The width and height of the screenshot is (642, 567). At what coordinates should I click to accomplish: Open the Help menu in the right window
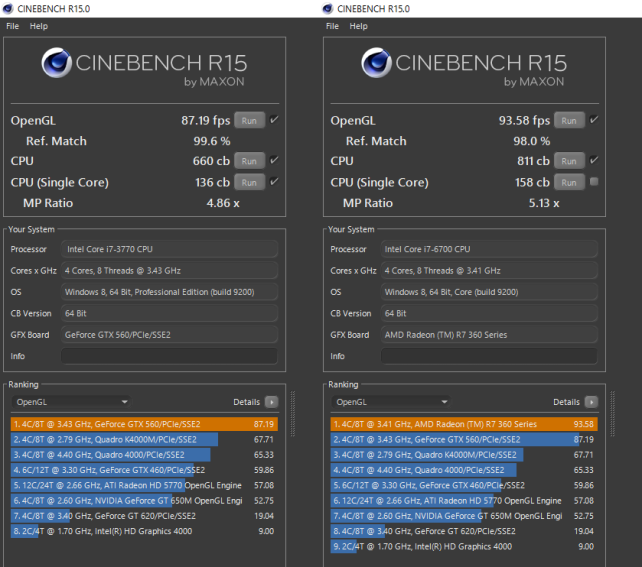coord(359,26)
